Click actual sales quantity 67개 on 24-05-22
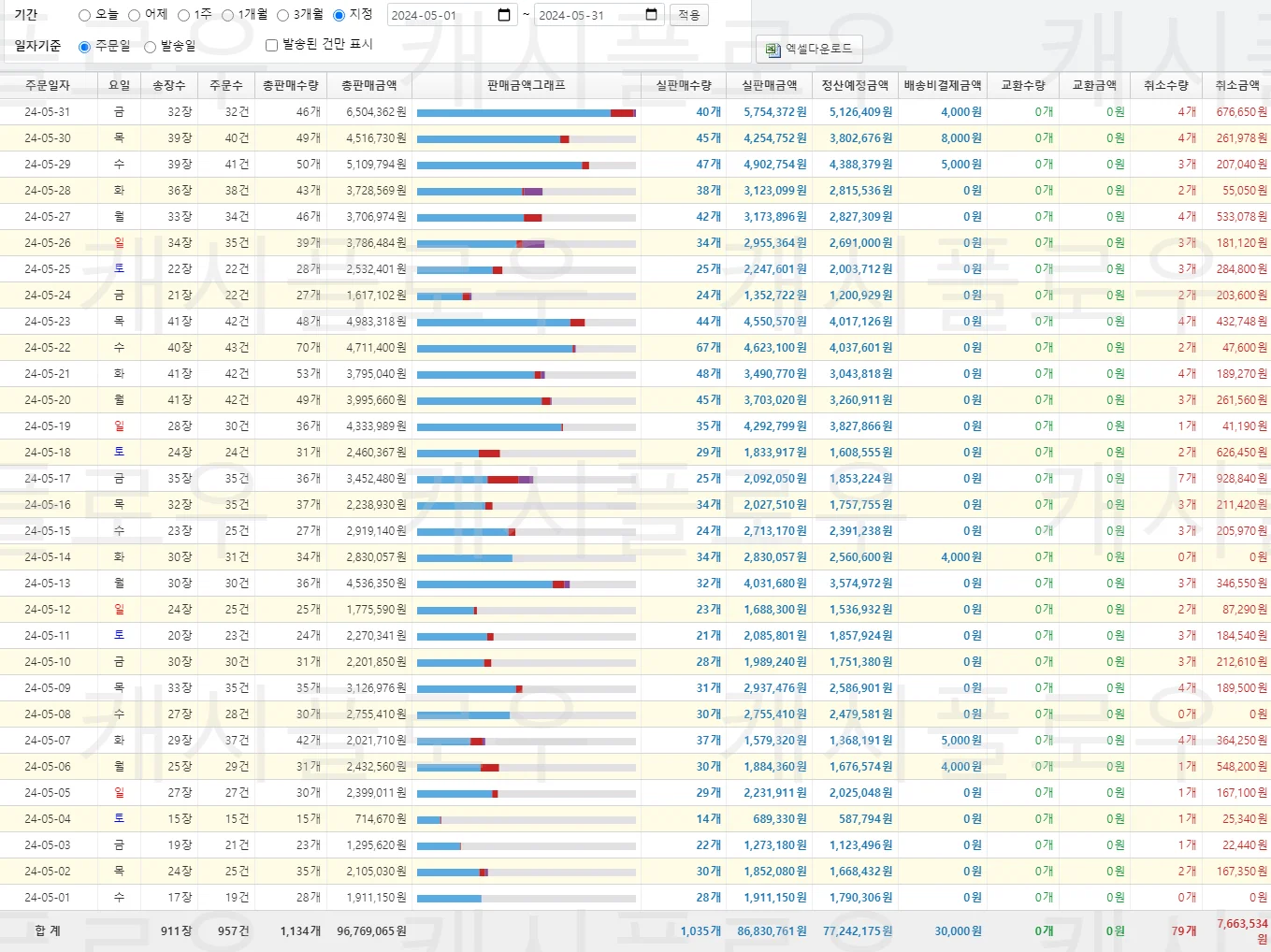This screenshot has width=1271, height=952. pos(709,348)
